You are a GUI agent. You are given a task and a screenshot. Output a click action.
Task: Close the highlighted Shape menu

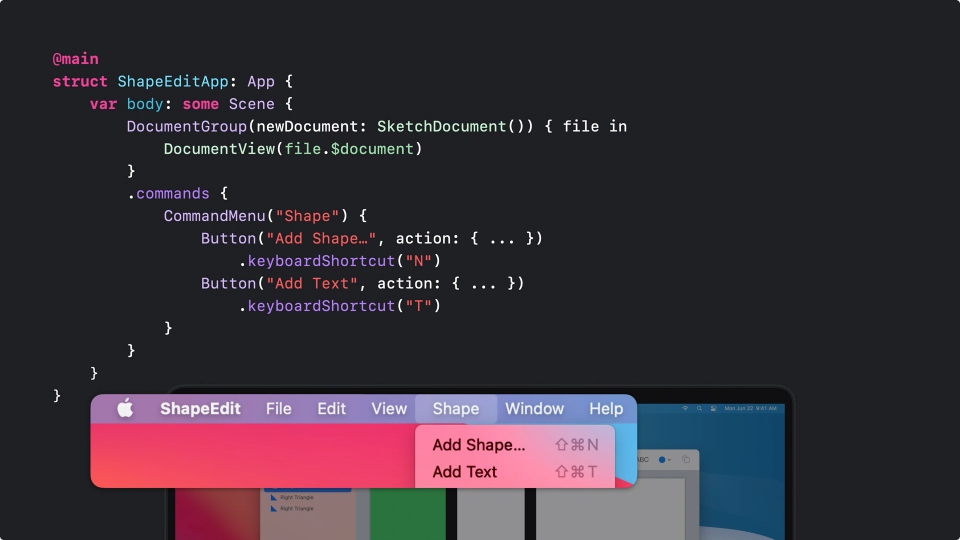(x=456, y=408)
